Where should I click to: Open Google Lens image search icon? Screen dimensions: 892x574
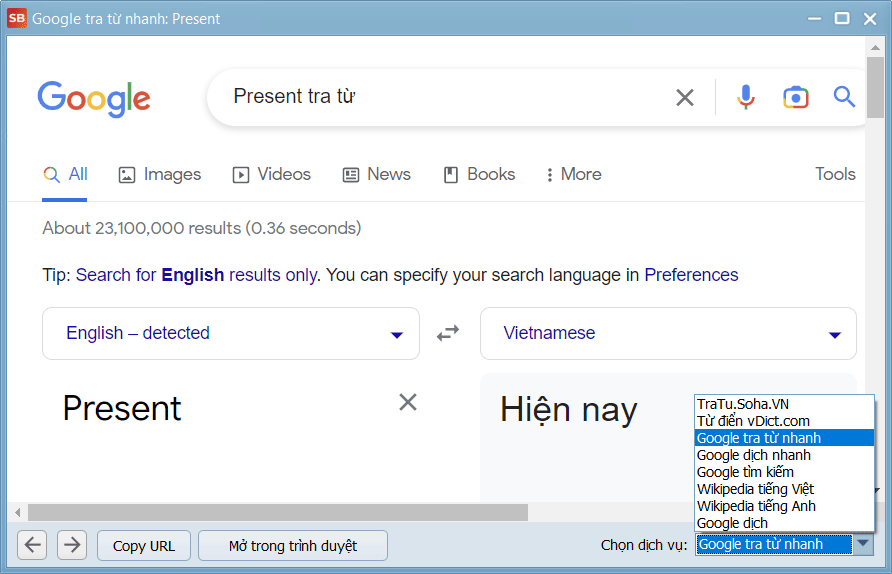(x=795, y=97)
